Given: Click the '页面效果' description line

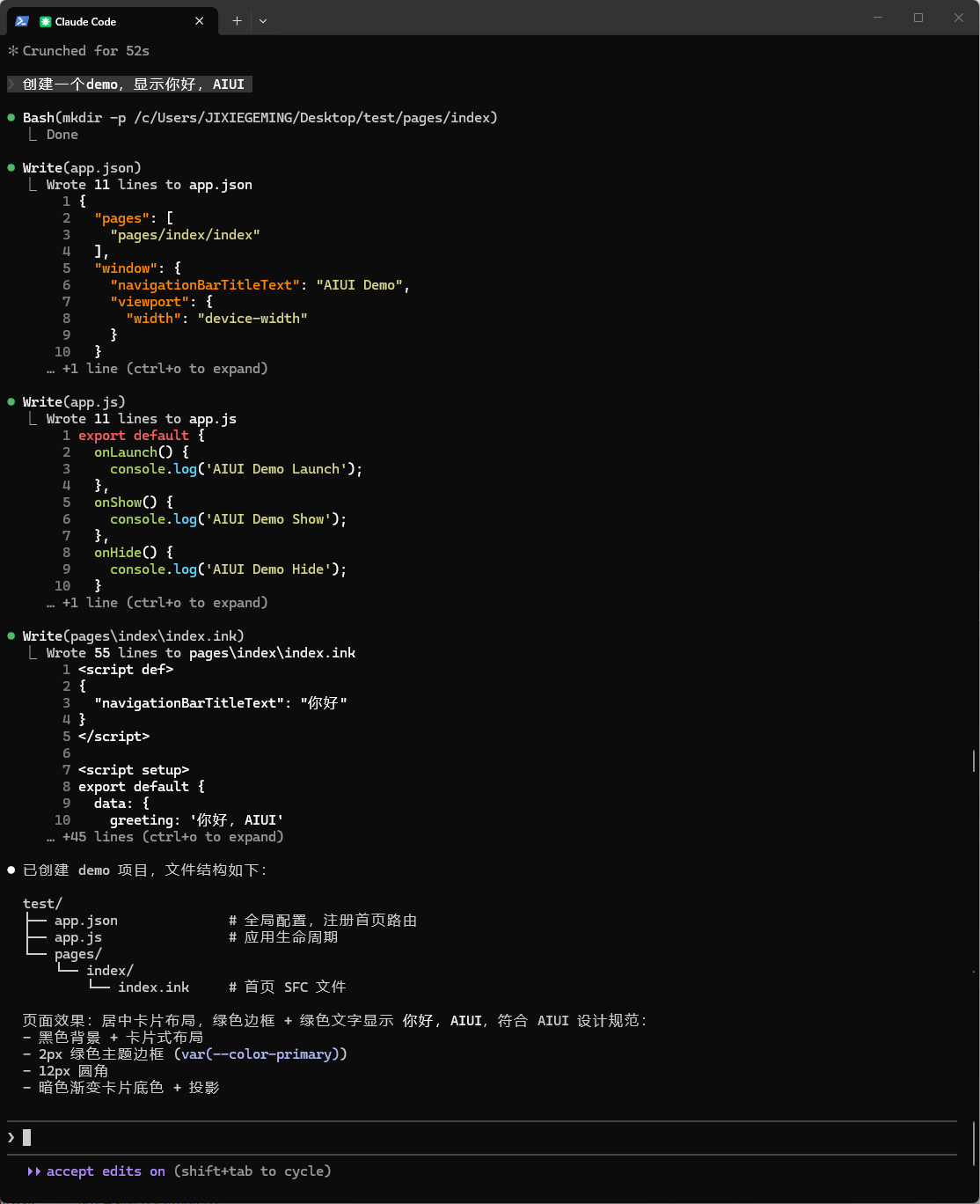Looking at the screenshot, I should (335, 1021).
